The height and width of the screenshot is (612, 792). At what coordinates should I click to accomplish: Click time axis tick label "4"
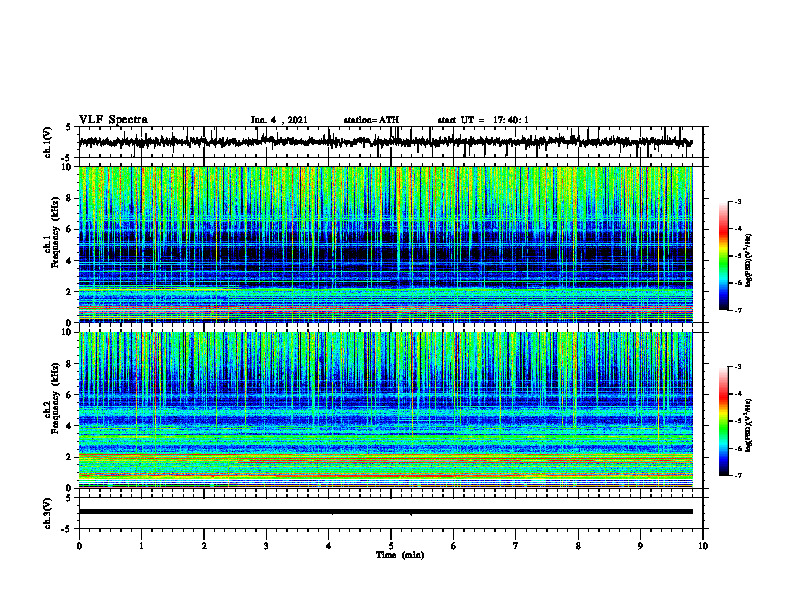click(329, 546)
